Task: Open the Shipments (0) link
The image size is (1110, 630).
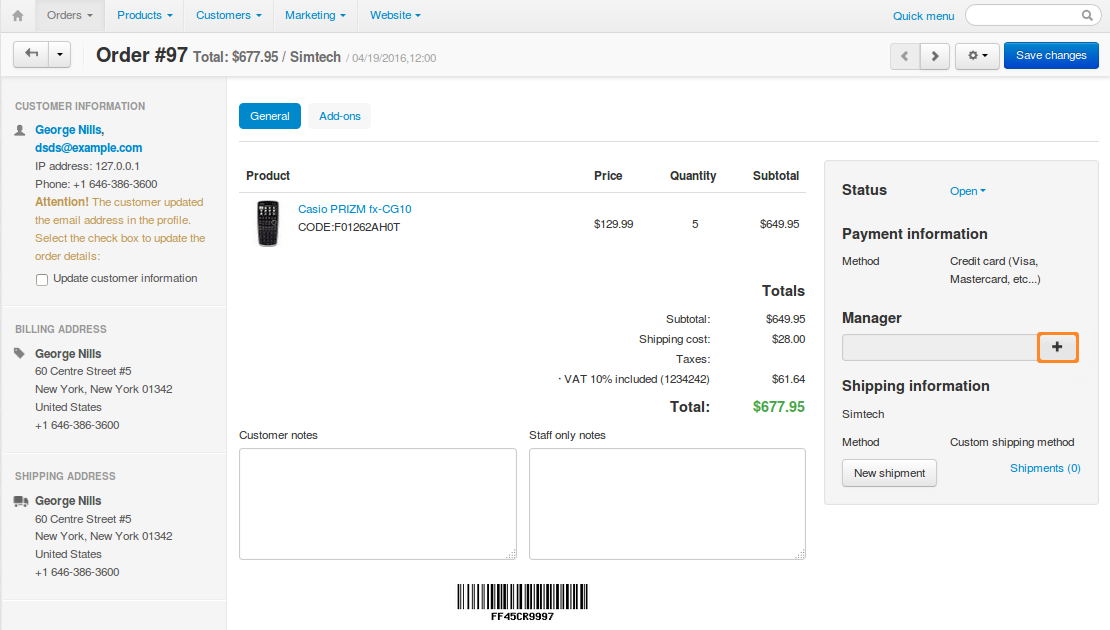Action: [x=1045, y=468]
